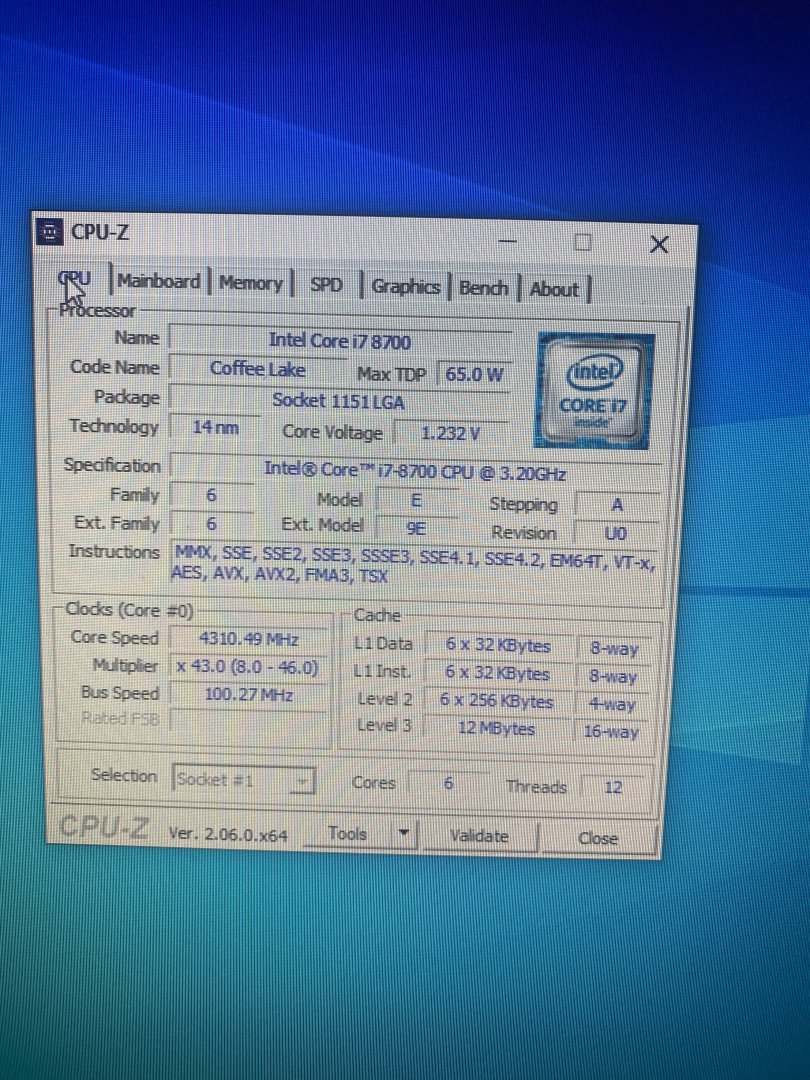Click the Tools button
This screenshot has height=1080, width=810.
click(x=348, y=833)
